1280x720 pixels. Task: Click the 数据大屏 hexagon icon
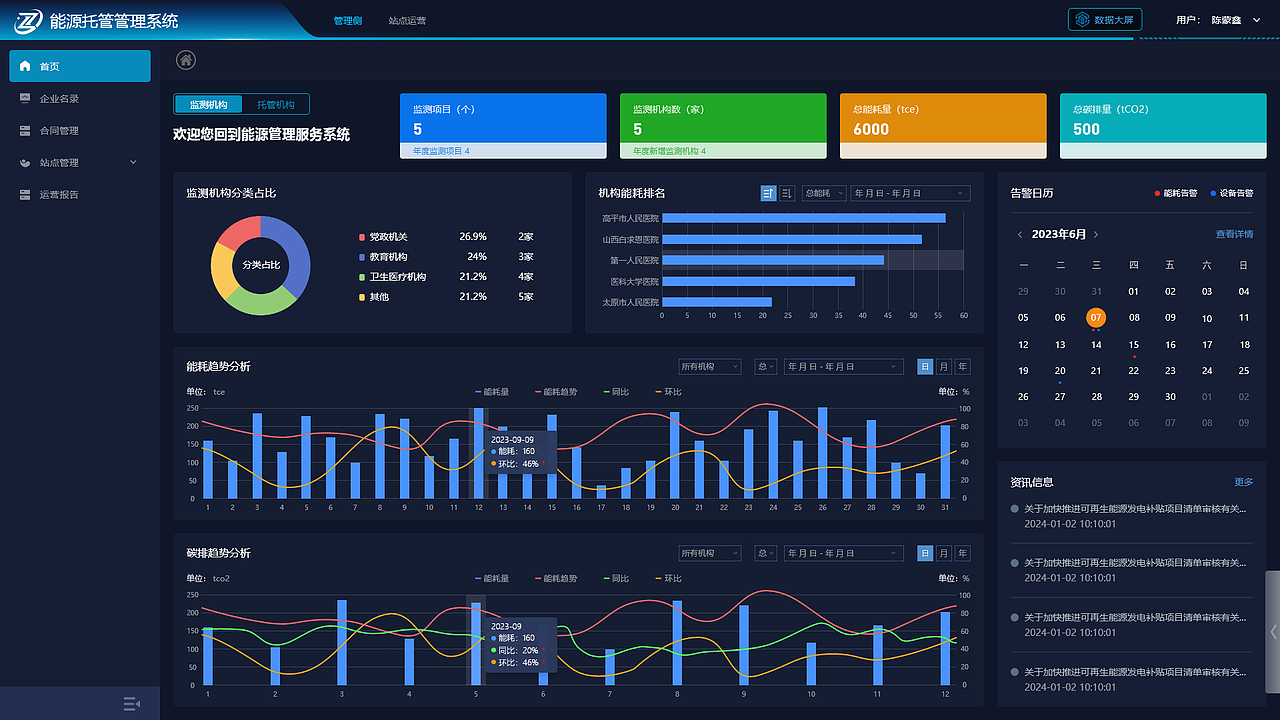[x=1081, y=19]
